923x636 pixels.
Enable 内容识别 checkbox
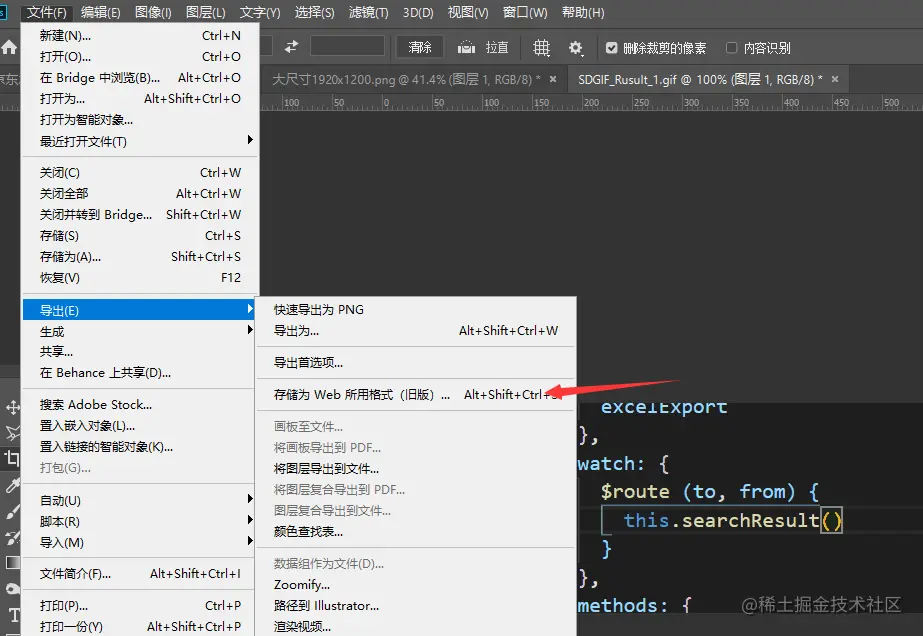pos(731,48)
